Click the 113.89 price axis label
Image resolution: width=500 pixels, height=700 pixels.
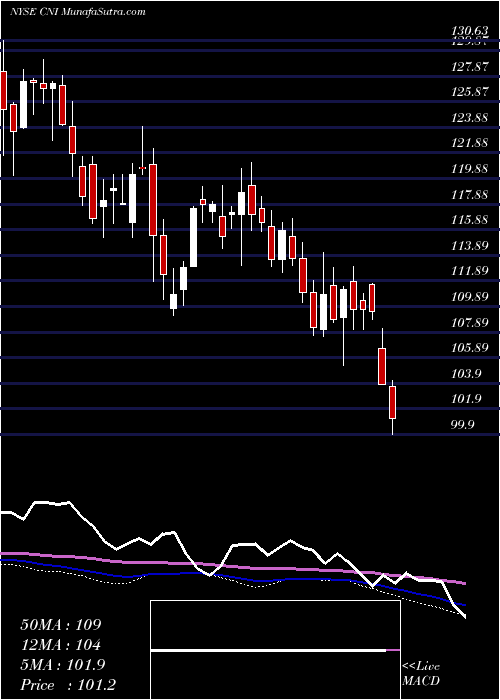click(x=469, y=245)
